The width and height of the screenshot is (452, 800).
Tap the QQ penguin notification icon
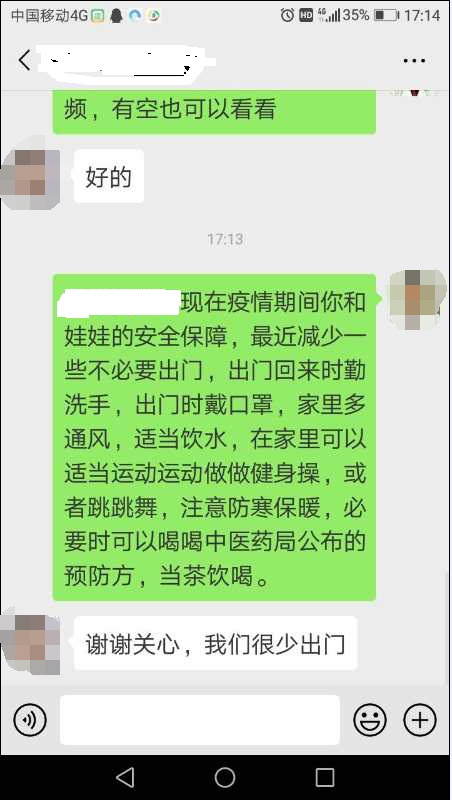[117, 16]
